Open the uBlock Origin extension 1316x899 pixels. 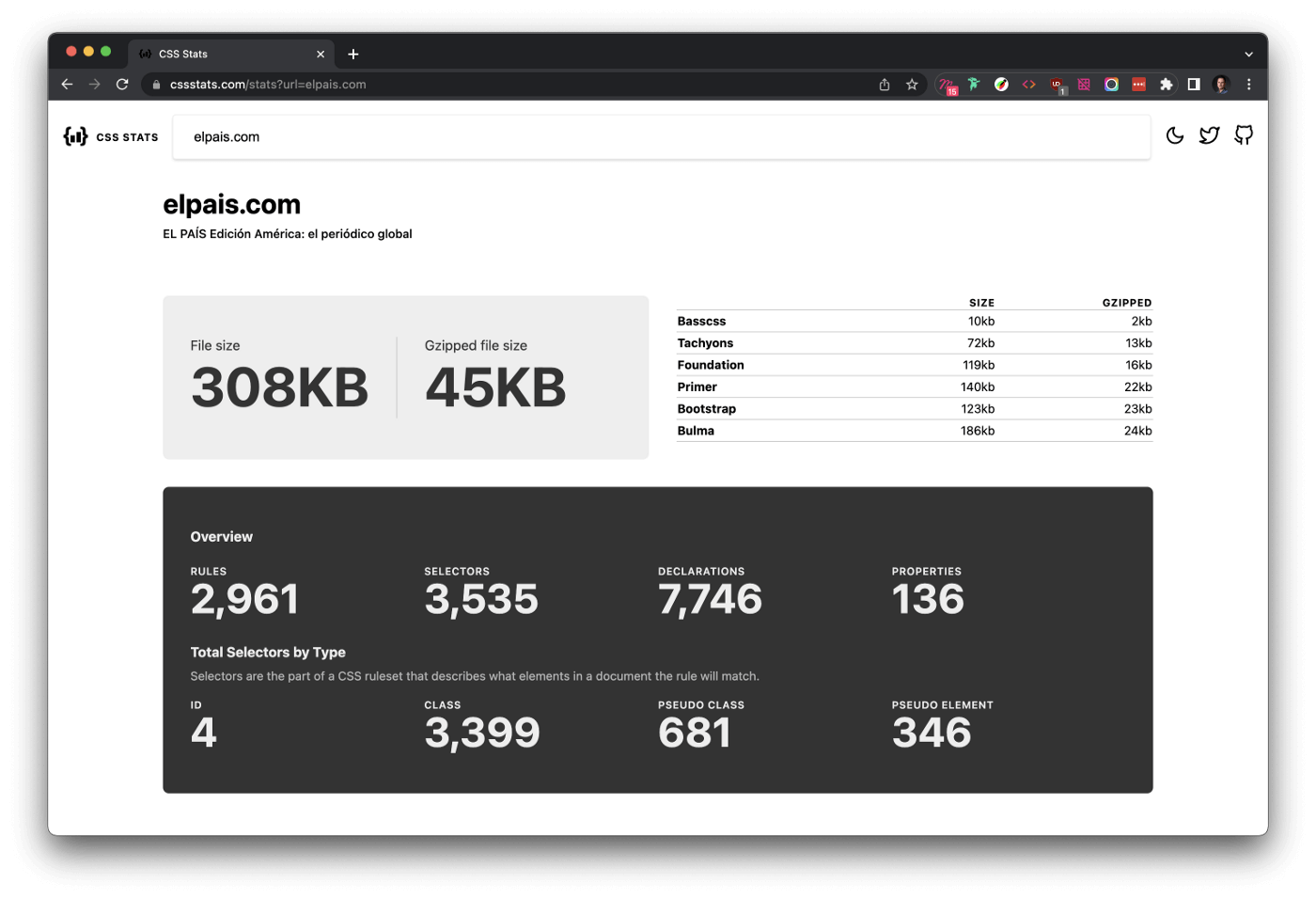click(1057, 86)
